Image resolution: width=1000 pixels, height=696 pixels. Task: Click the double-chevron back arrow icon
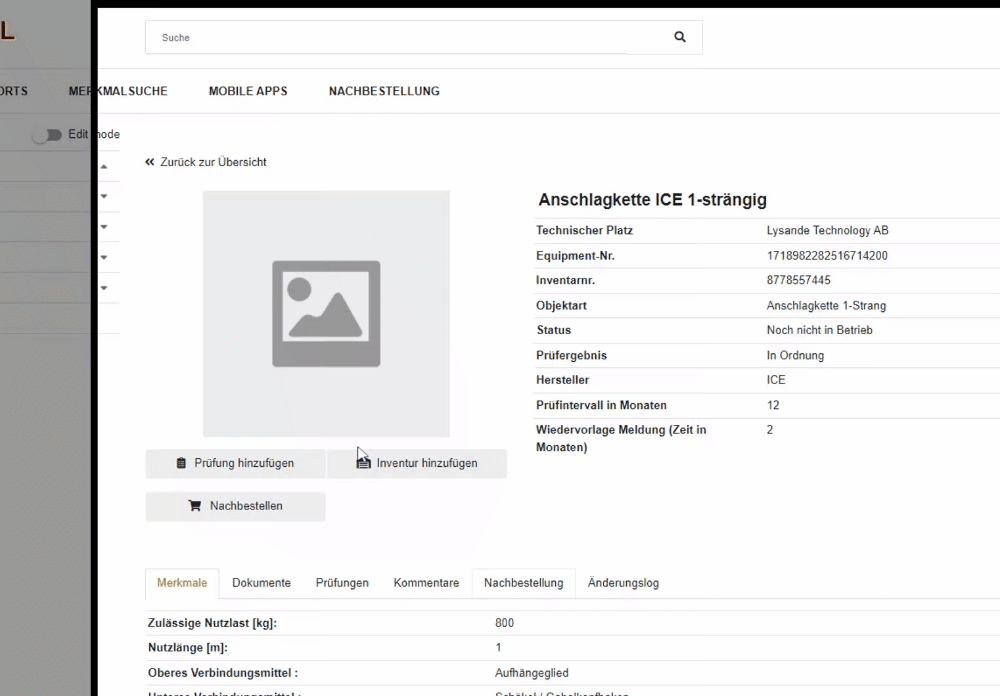pos(150,162)
